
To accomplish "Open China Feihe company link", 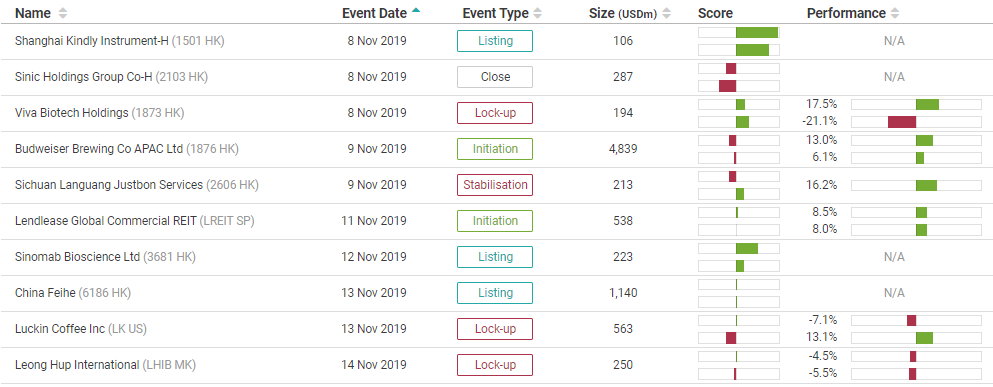I will click(73, 293).
